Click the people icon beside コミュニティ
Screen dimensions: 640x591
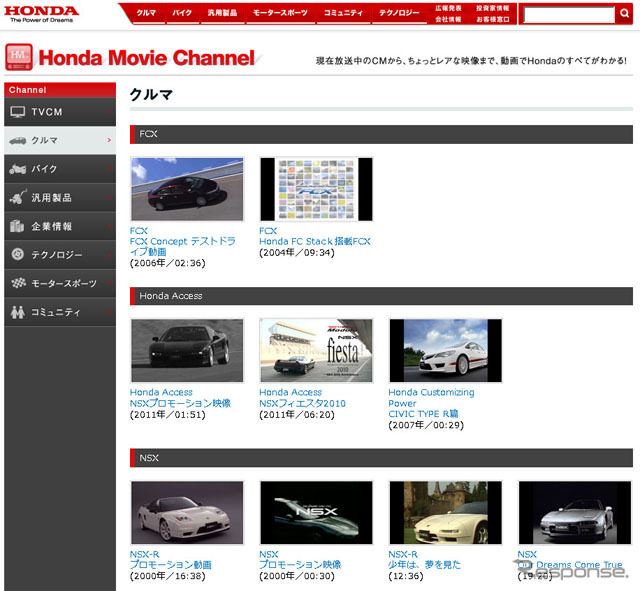click(18, 312)
